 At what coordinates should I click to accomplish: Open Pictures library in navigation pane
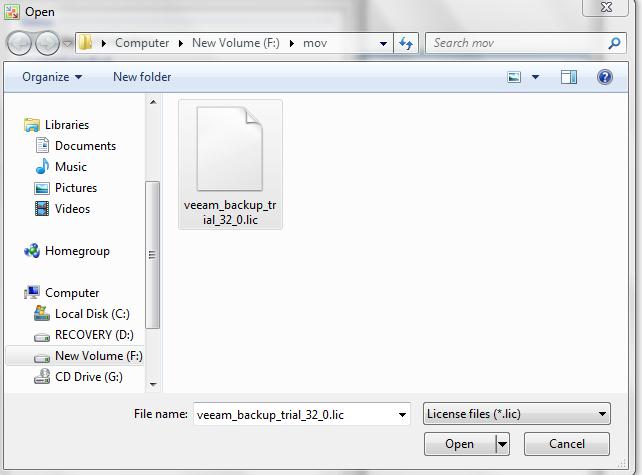76,188
